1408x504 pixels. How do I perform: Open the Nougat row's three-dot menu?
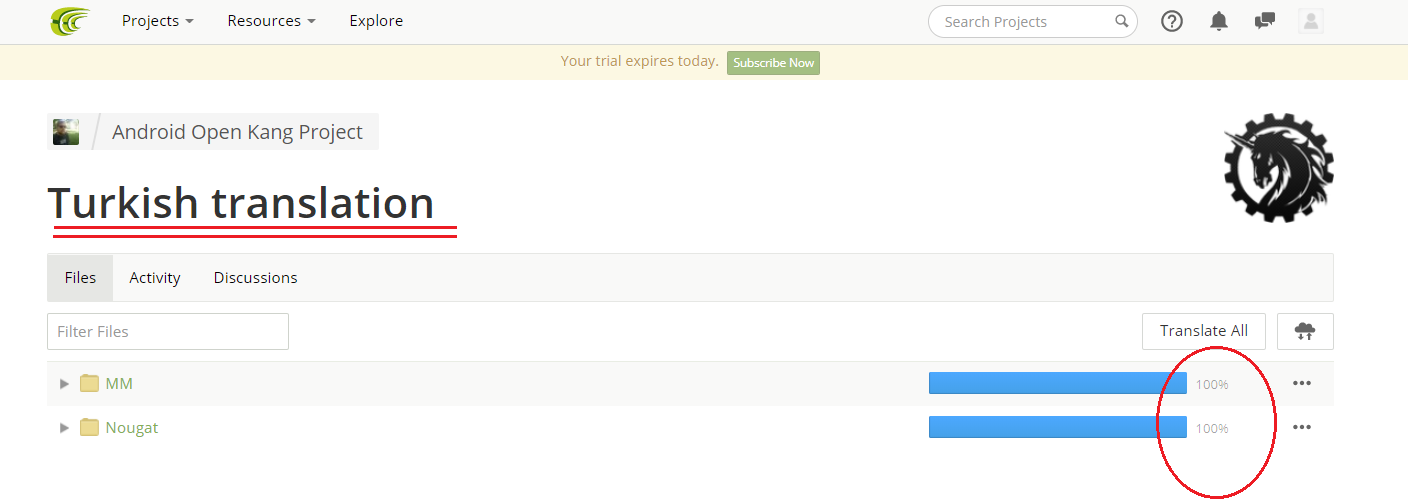[x=1301, y=427]
